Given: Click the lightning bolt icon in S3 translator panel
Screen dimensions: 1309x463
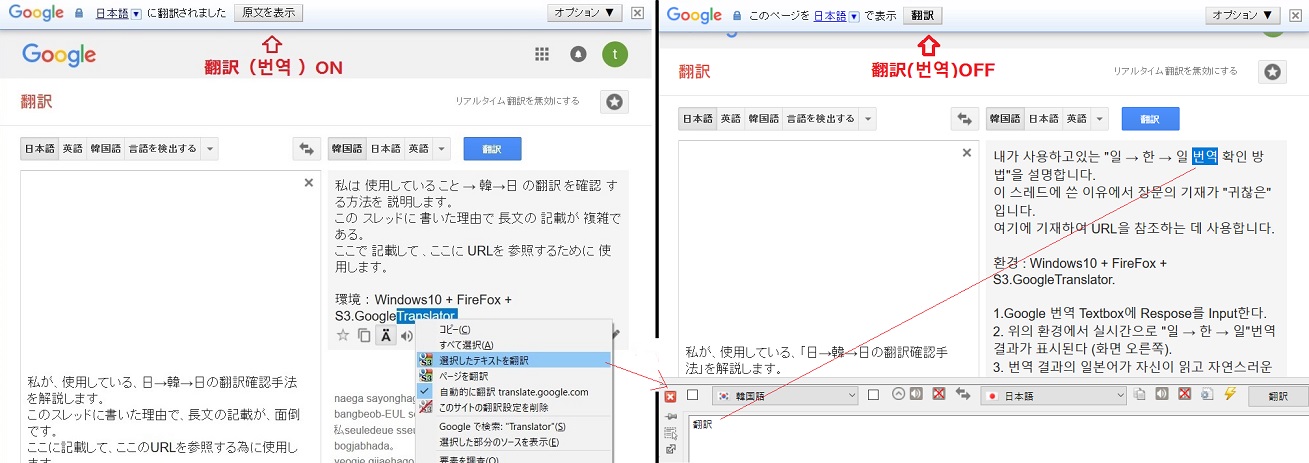Looking at the screenshot, I should (1229, 394).
